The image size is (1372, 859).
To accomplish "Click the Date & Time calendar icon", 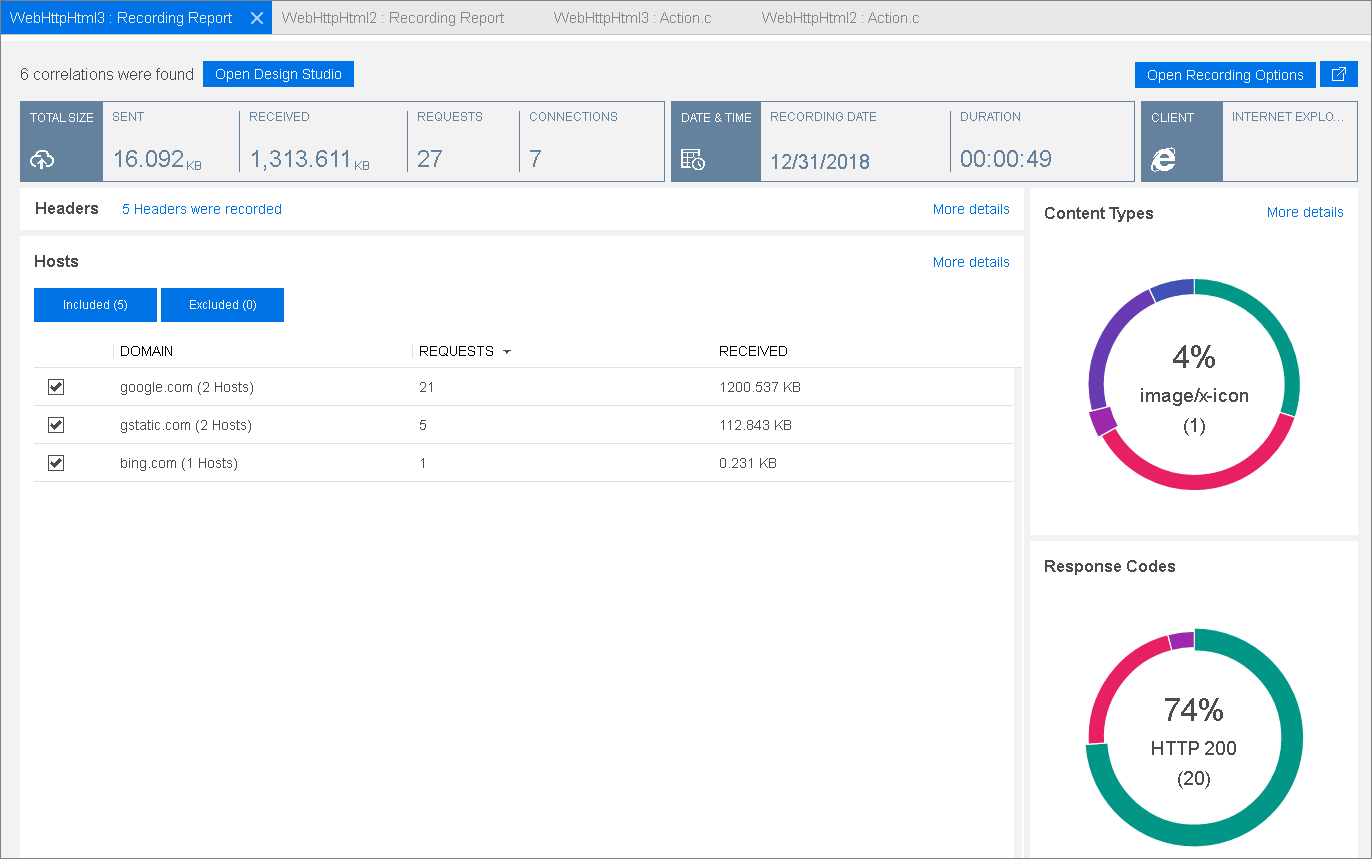I will pyautogui.click(x=692, y=159).
